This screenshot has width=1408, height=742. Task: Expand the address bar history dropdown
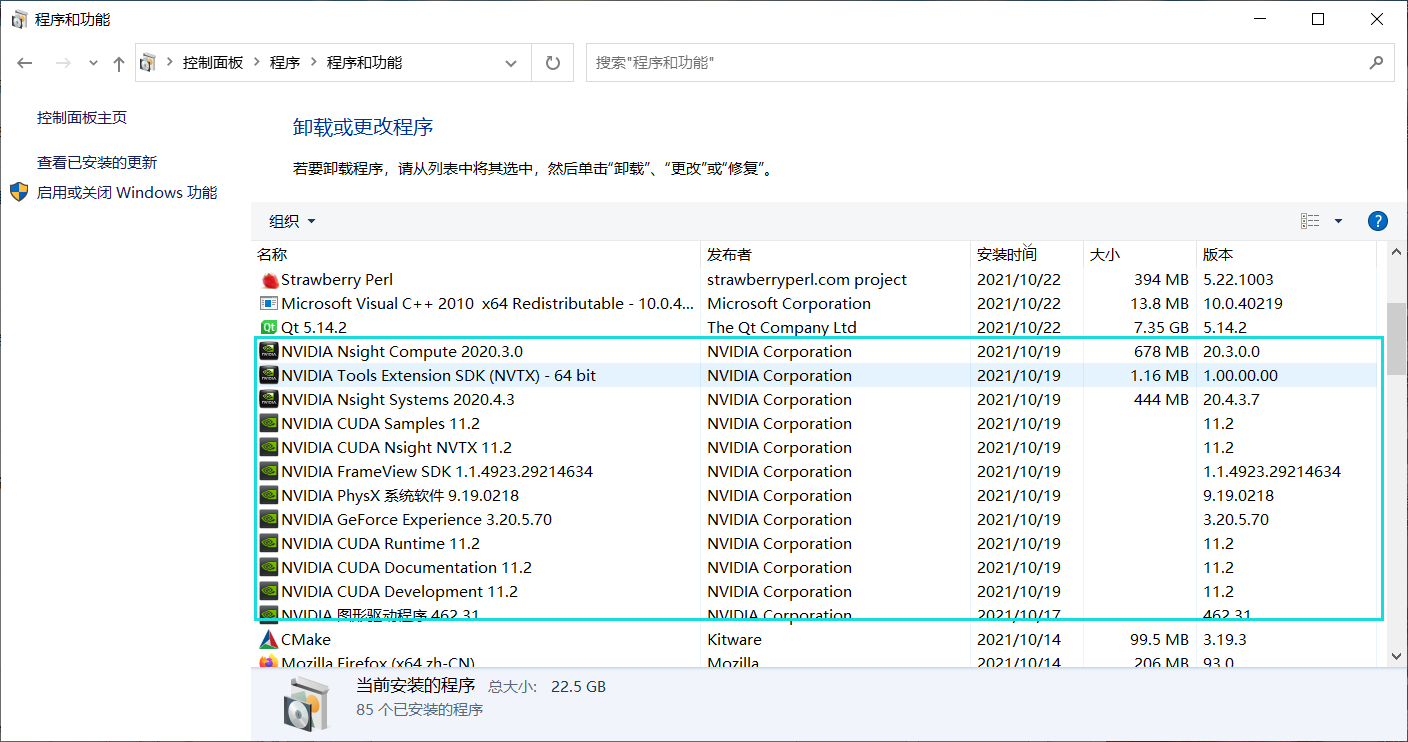tap(511, 63)
